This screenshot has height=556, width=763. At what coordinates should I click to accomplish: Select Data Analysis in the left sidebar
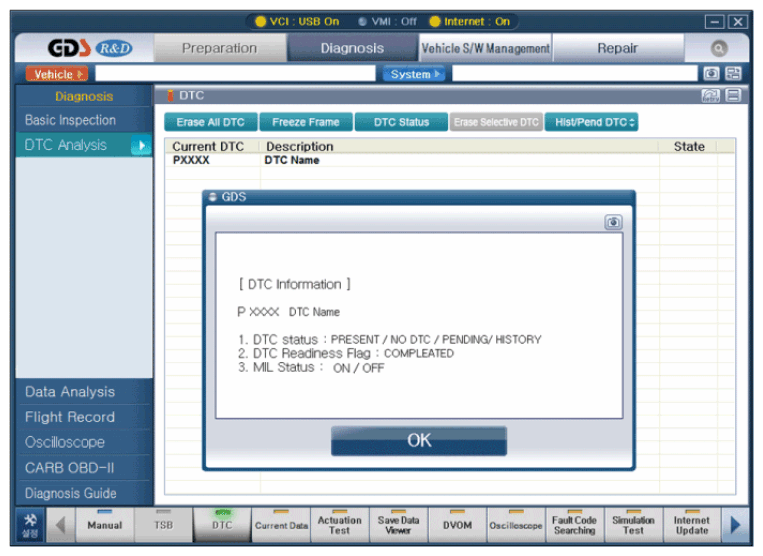click(x=70, y=392)
